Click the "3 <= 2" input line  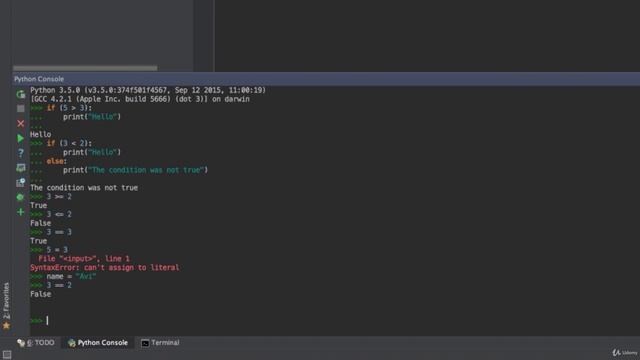click(x=59, y=214)
